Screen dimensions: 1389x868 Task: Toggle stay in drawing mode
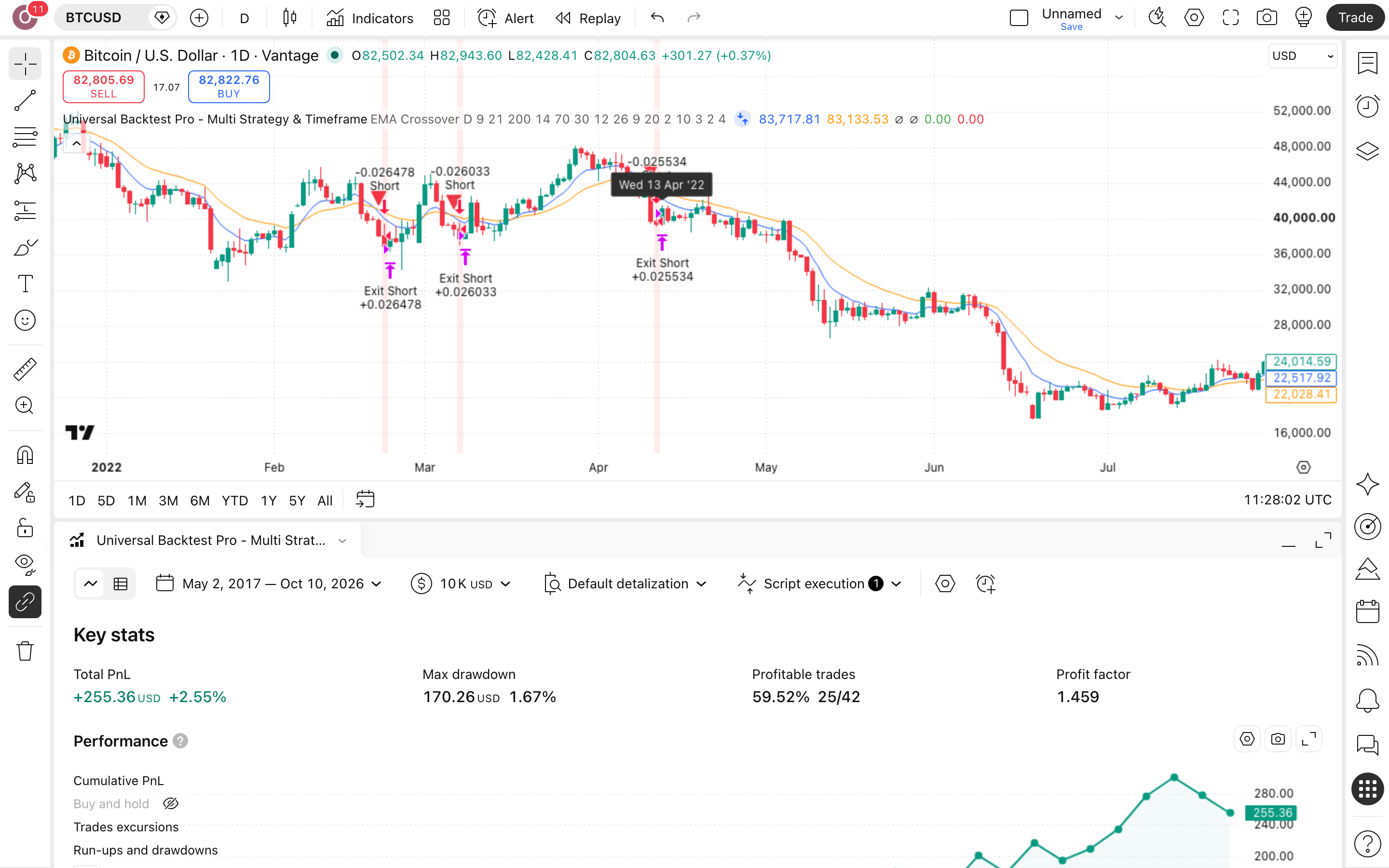pyautogui.click(x=25, y=492)
